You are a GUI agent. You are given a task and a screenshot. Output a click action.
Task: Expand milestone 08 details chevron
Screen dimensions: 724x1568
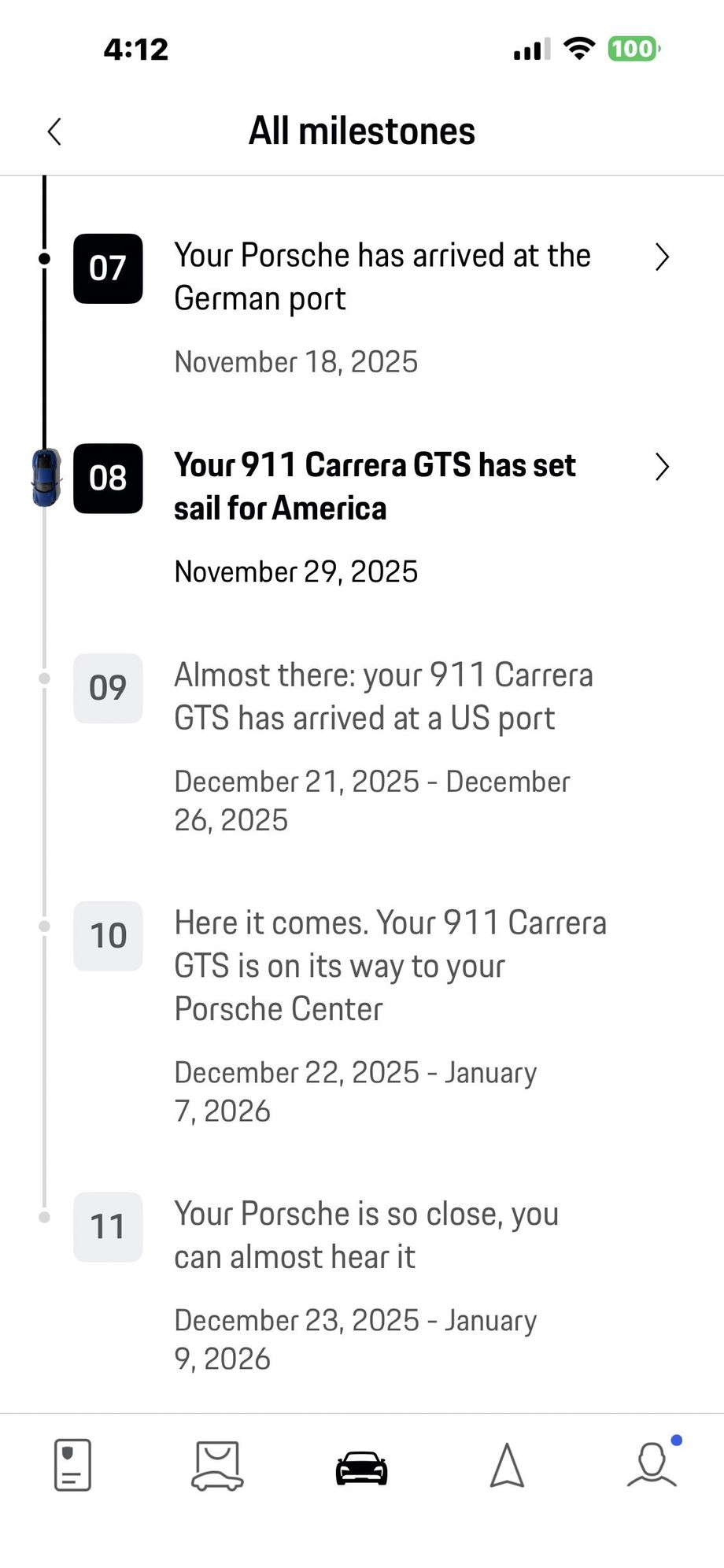pos(662,467)
